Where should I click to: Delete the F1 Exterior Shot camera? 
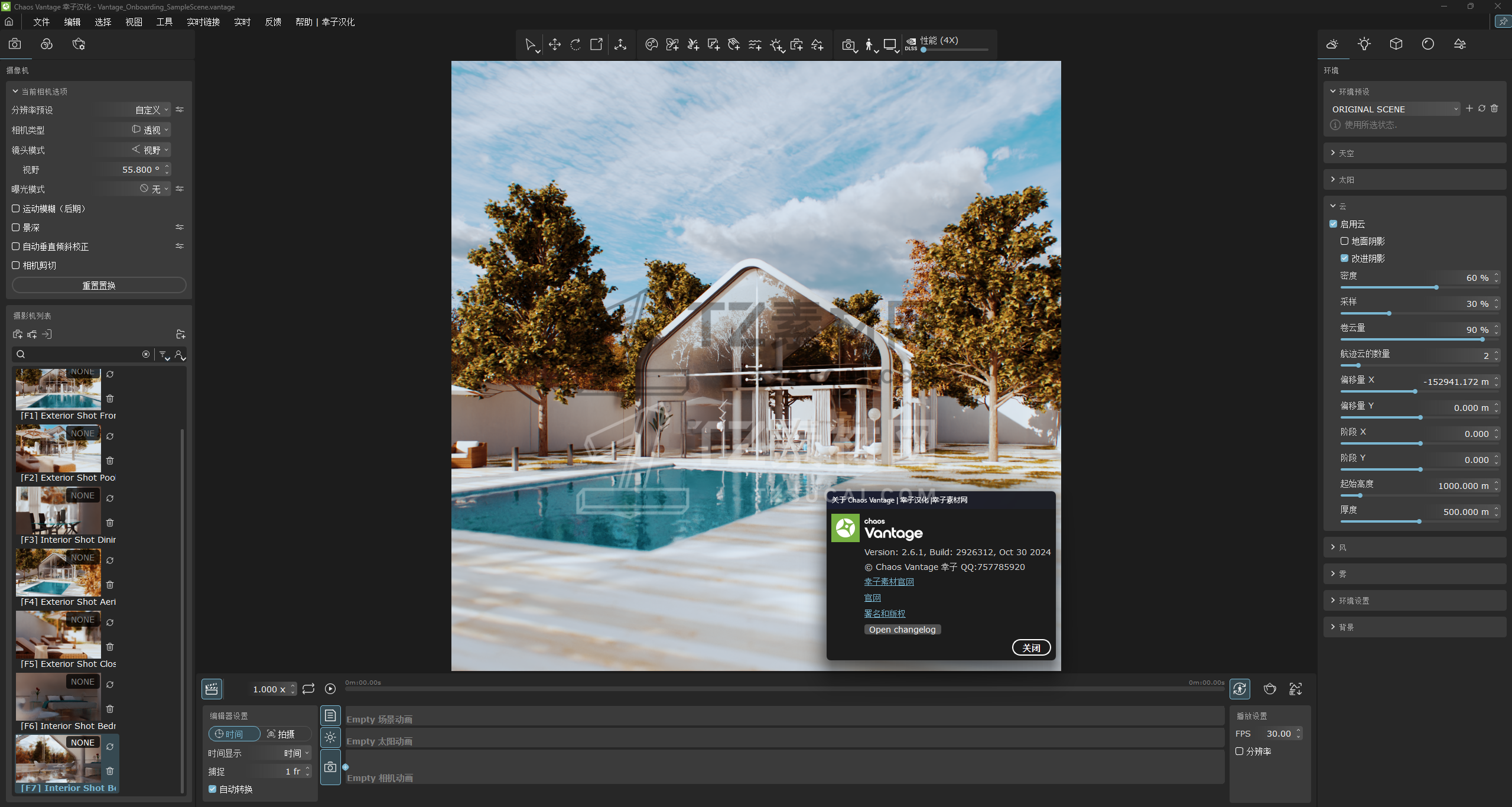pos(110,398)
